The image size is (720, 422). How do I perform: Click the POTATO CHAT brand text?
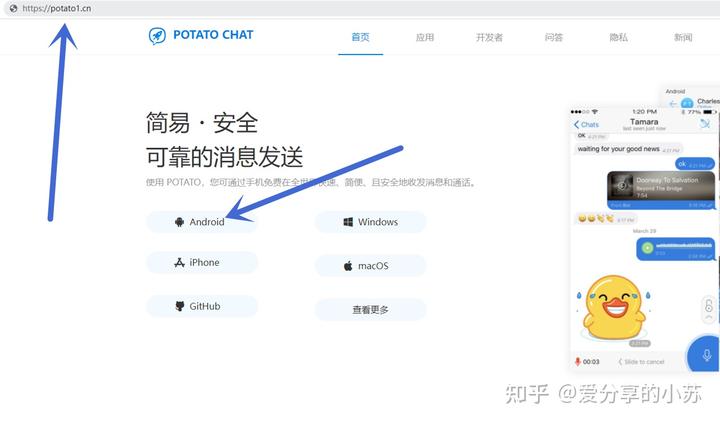click(213, 35)
